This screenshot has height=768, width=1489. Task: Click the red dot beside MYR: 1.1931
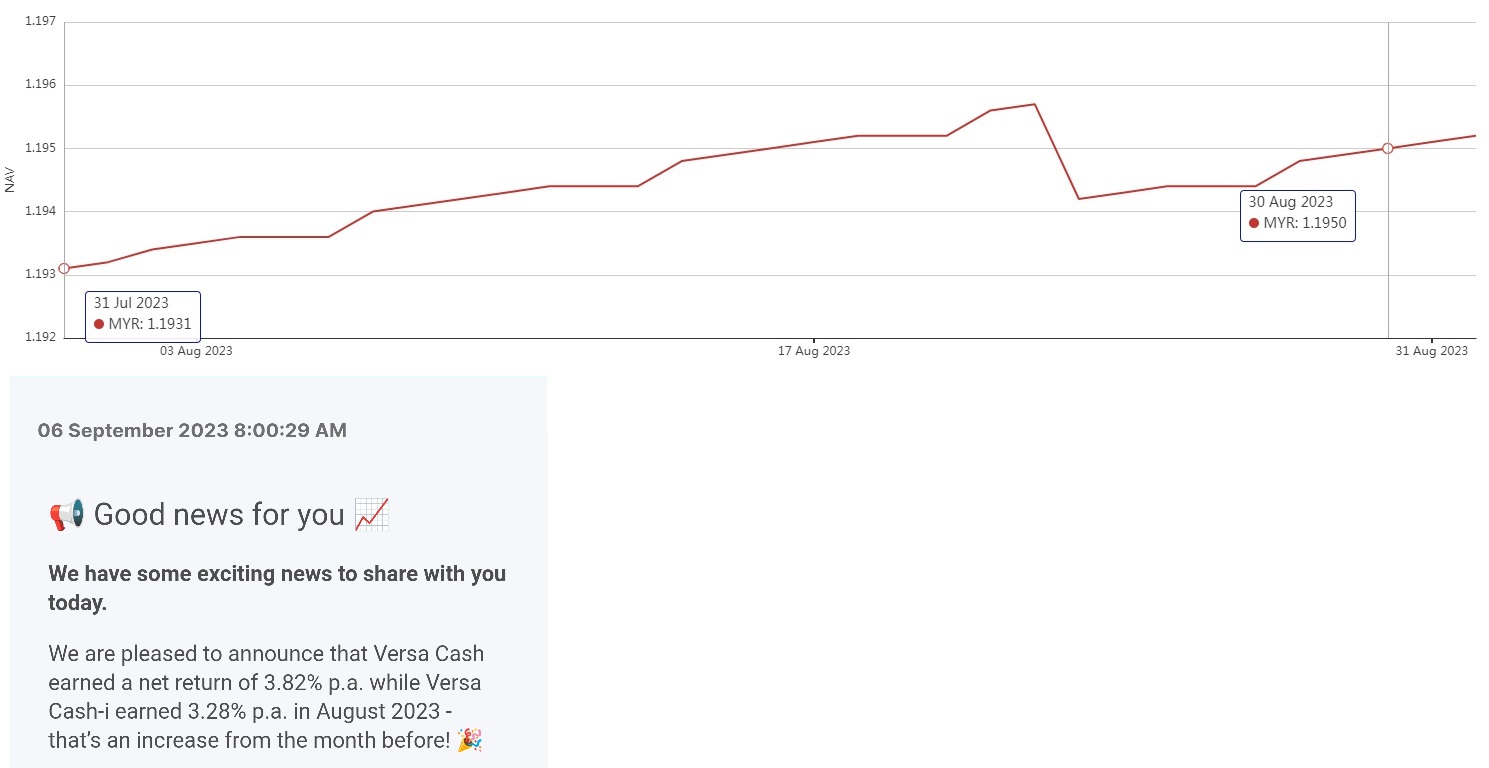(99, 324)
